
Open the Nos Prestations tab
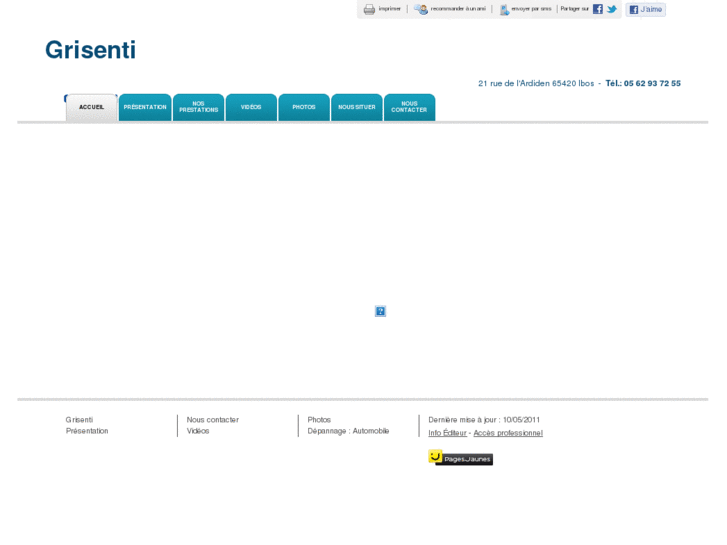(198, 108)
